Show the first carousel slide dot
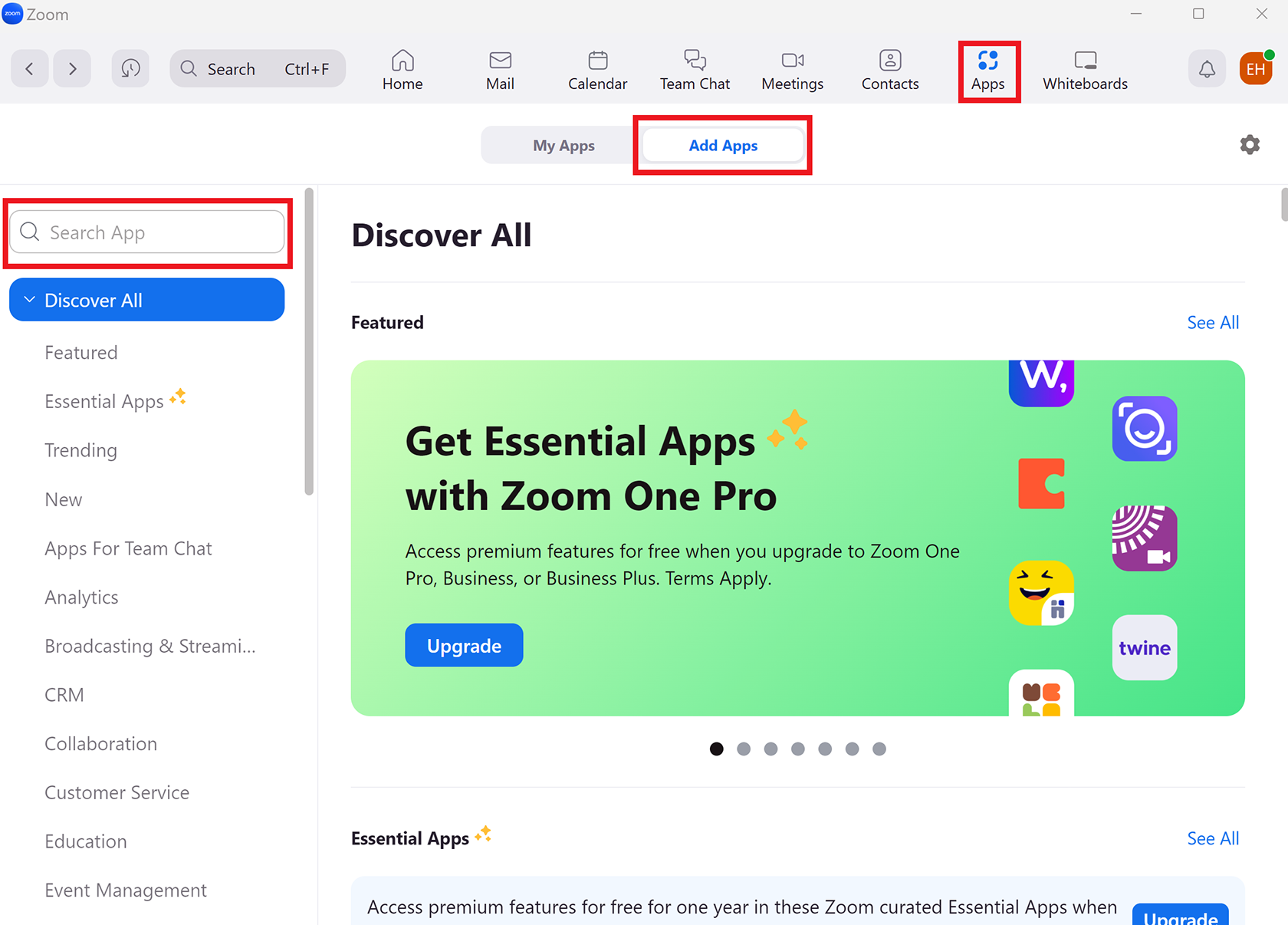Screen dimensions: 1288x925 [717, 749]
